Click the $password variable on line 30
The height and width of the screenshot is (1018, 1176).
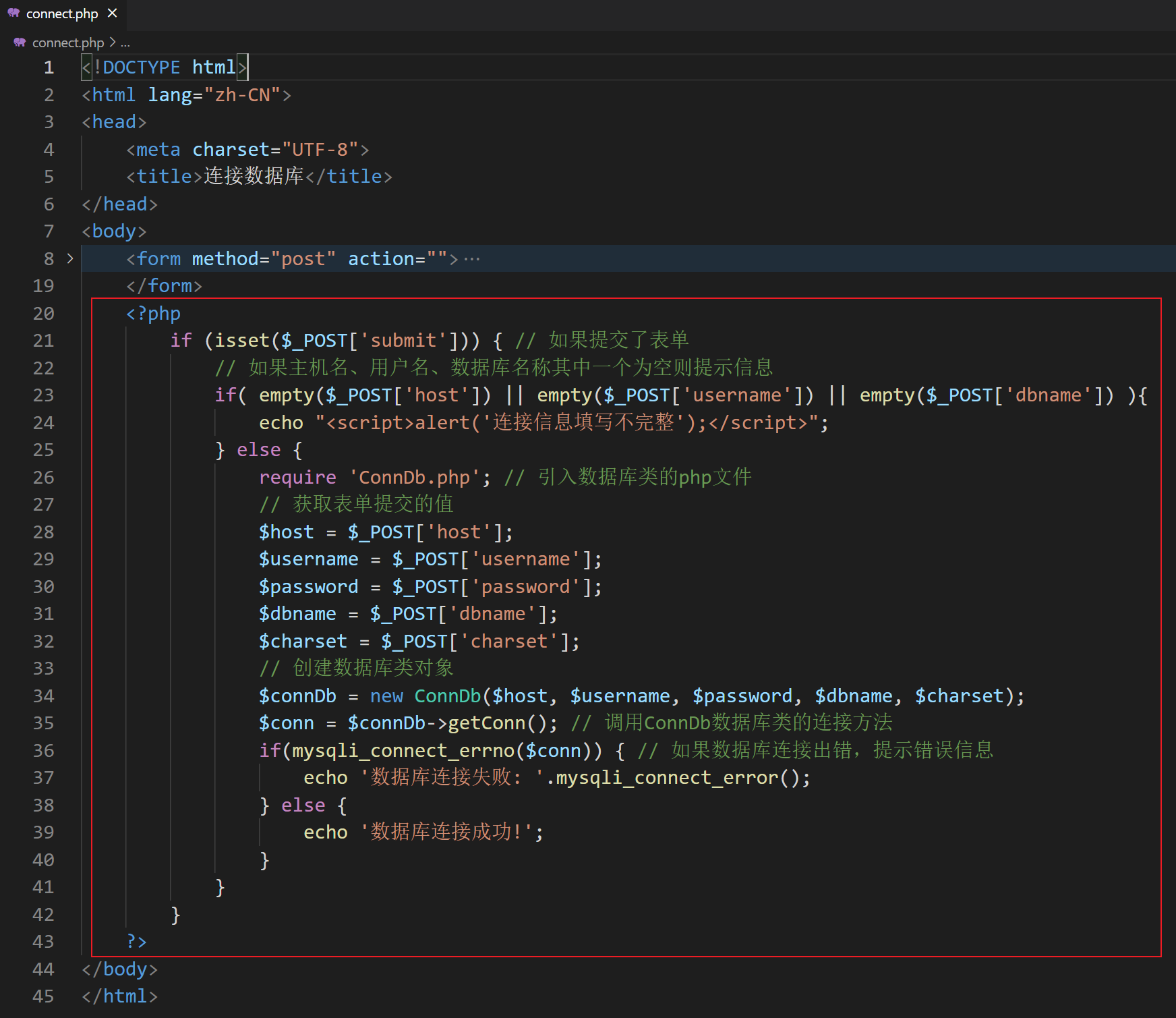point(309,587)
